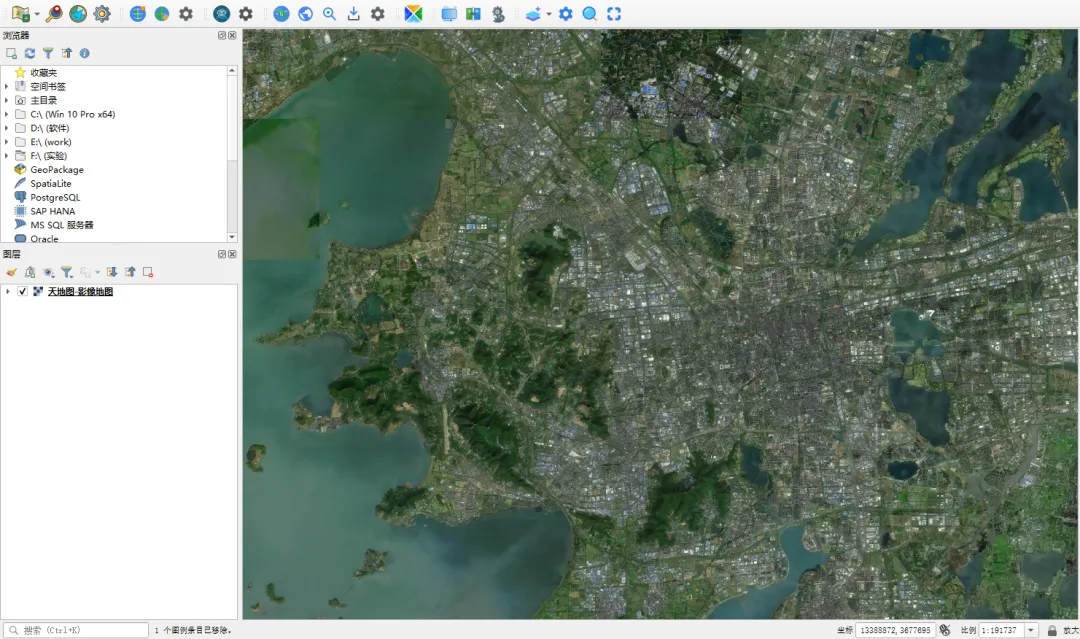Click the blue fullscreen brackets icon

(x=614, y=14)
